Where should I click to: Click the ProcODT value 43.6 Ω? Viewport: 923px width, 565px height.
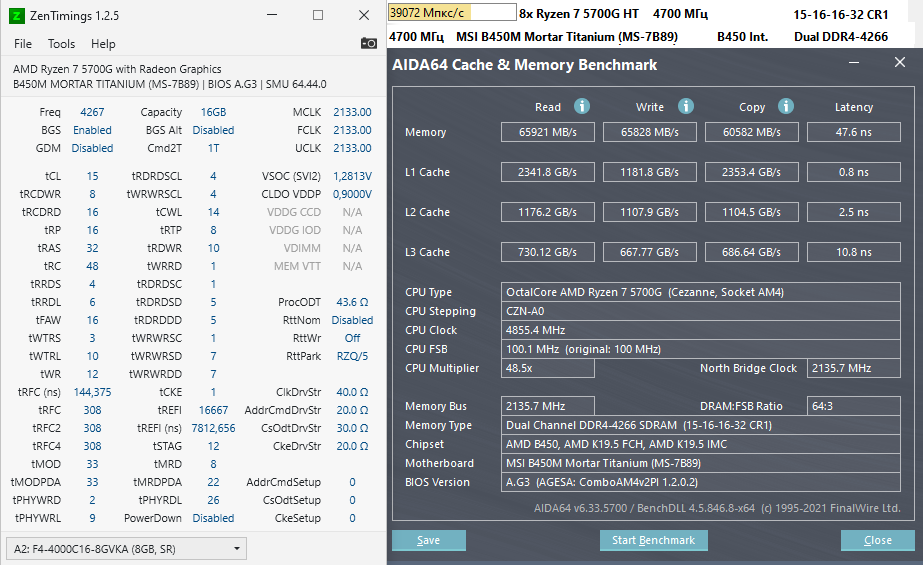pyautogui.click(x=352, y=302)
